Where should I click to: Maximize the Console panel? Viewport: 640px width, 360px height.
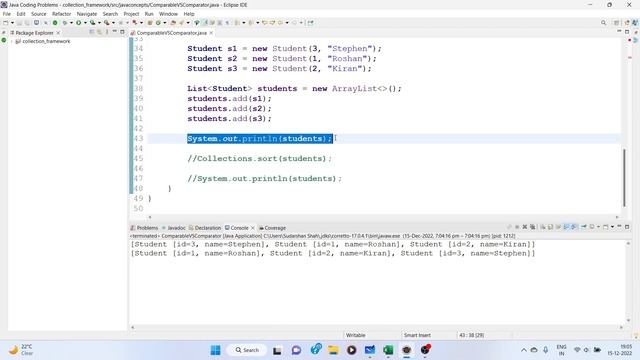(x=627, y=227)
